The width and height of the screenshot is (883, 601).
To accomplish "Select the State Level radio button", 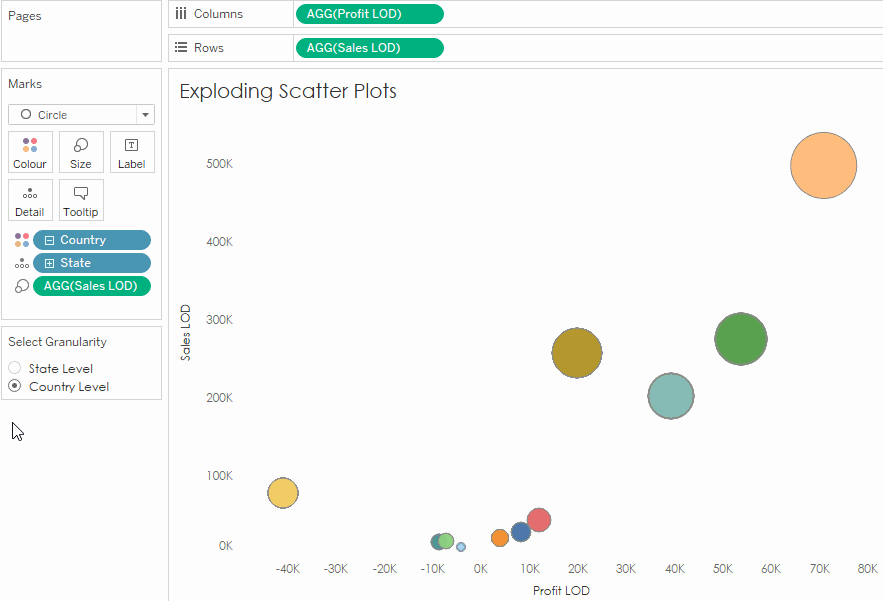I will pyautogui.click(x=14, y=368).
